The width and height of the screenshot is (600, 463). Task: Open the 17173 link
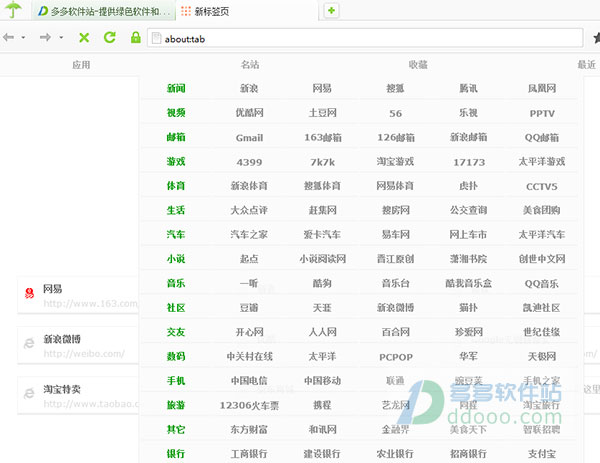click(469, 162)
